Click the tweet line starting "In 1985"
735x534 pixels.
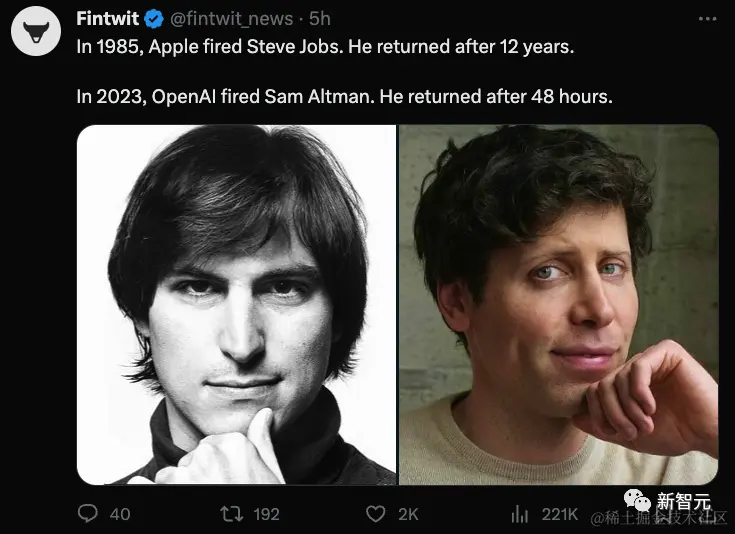[325, 48]
